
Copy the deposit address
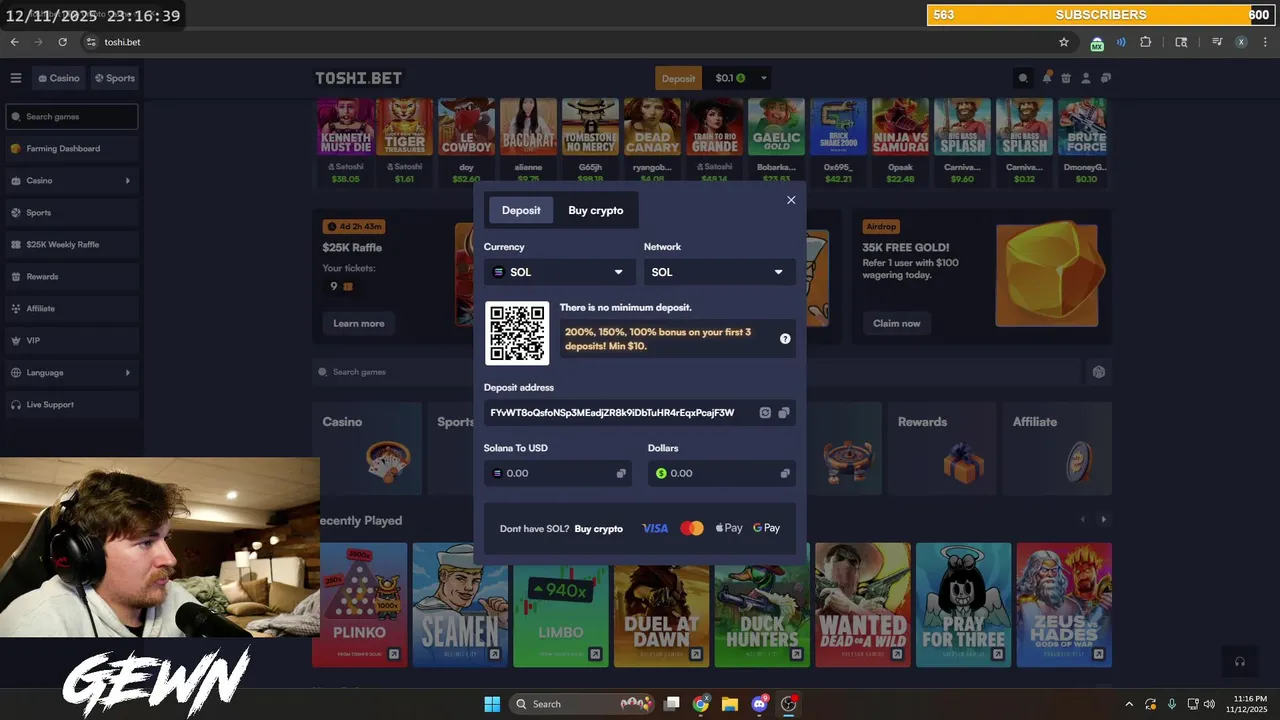point(784,412)
